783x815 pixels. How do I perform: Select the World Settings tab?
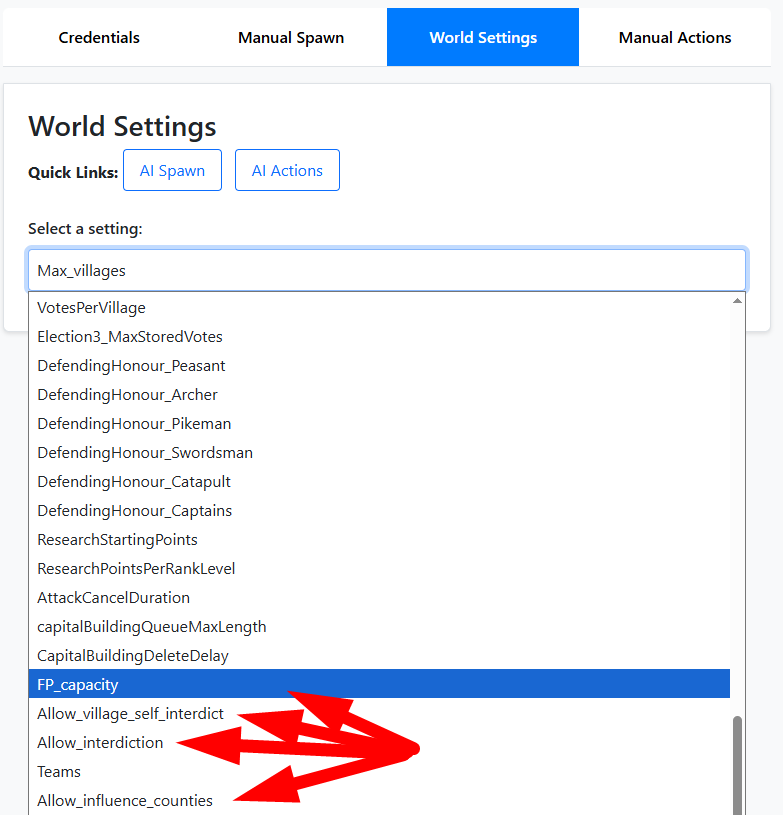click(483, 38)
